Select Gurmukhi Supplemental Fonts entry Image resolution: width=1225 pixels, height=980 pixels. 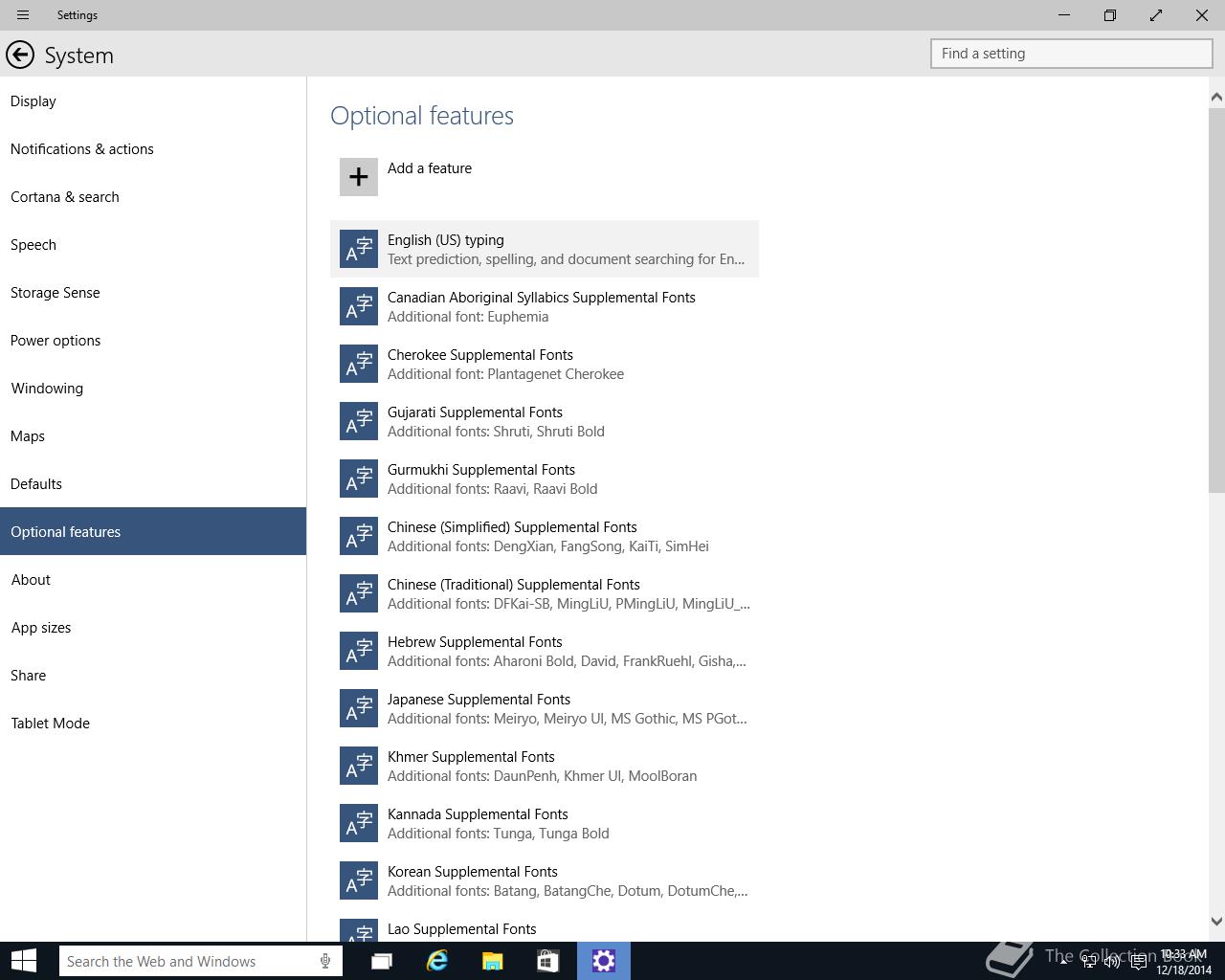[x=545, y=479]
